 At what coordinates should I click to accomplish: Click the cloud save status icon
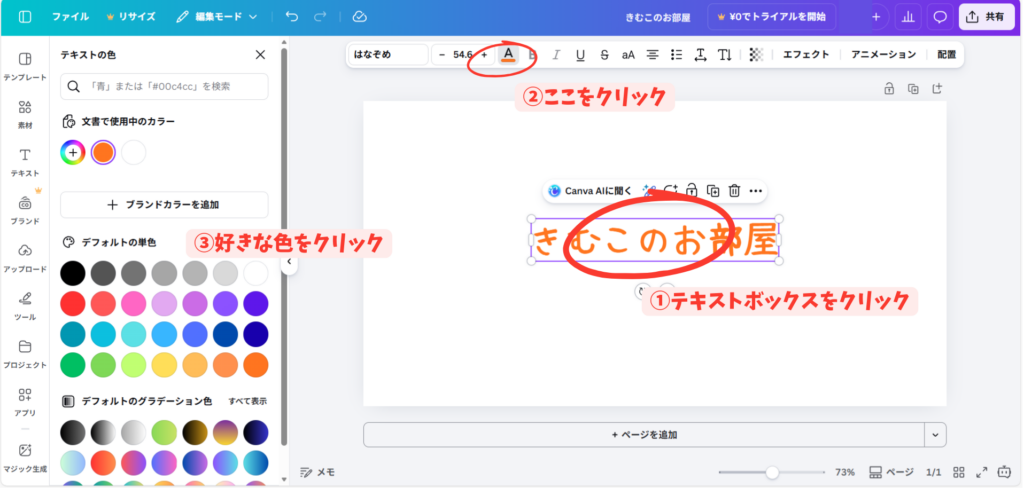pyautogui.click(x=359, y=17)
